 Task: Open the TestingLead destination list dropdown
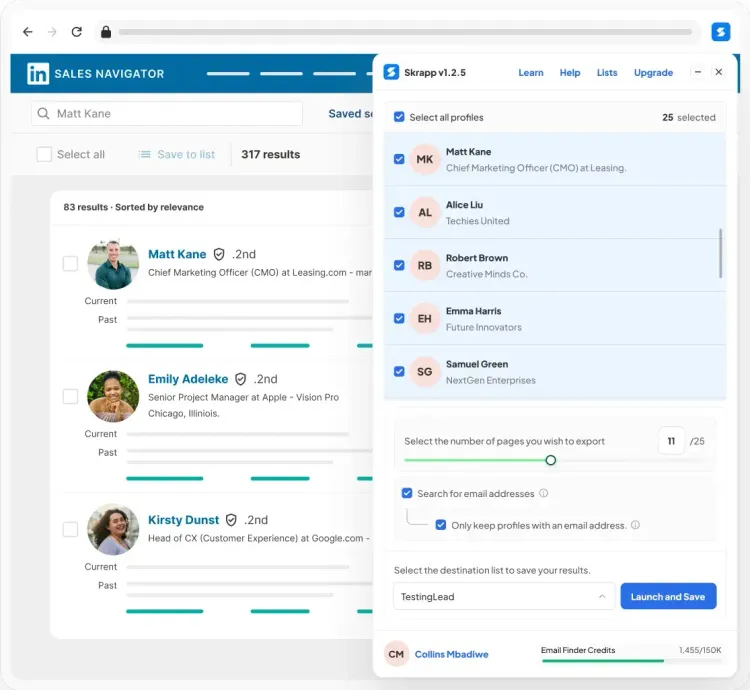point(504,596)
